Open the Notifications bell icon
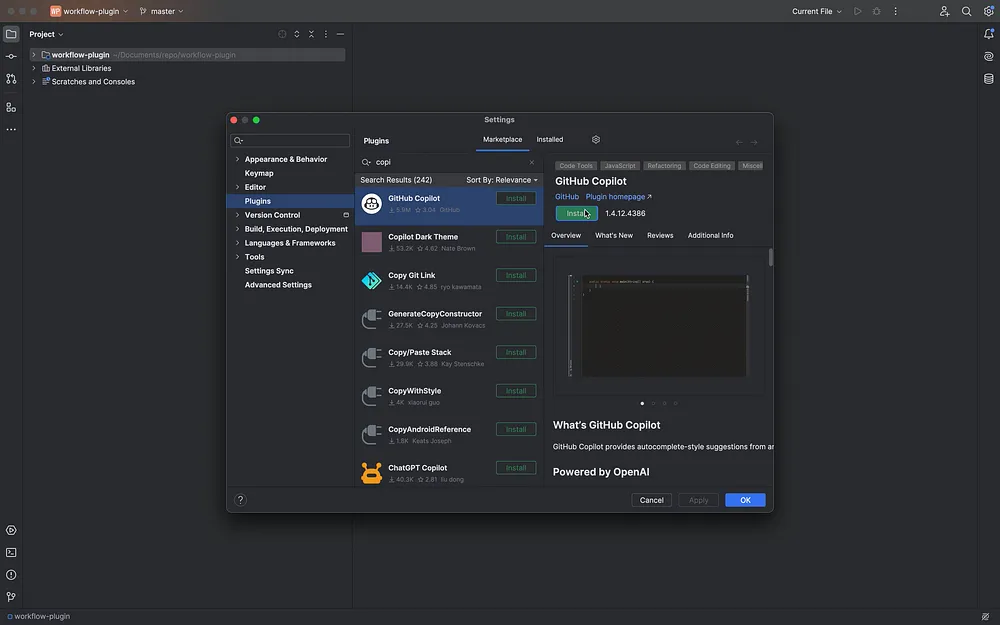Image resolution: width=1000 pixels, height=625 pixels. point(989,34)
